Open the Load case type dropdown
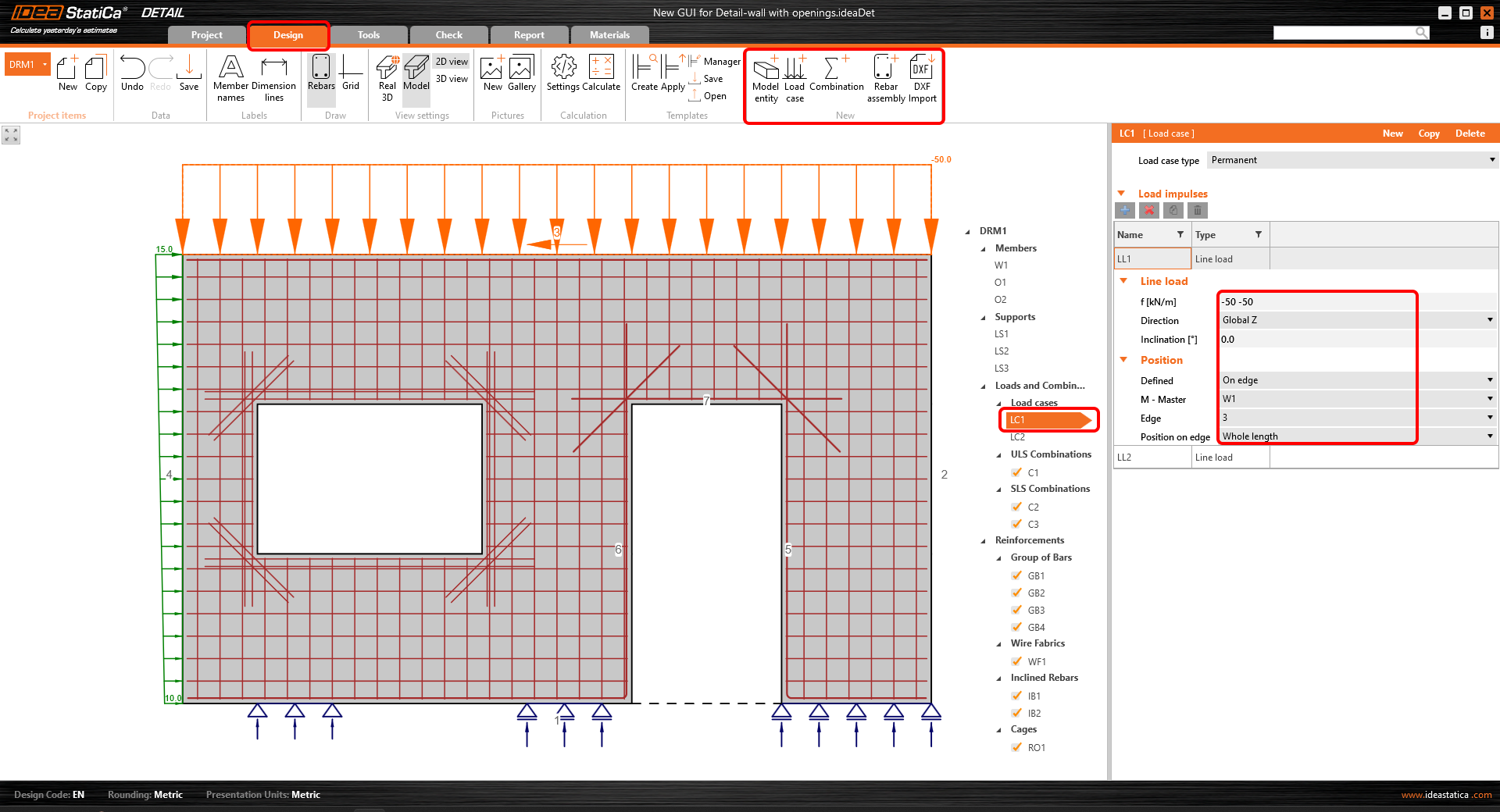1500x812 pixels. 1352,160
